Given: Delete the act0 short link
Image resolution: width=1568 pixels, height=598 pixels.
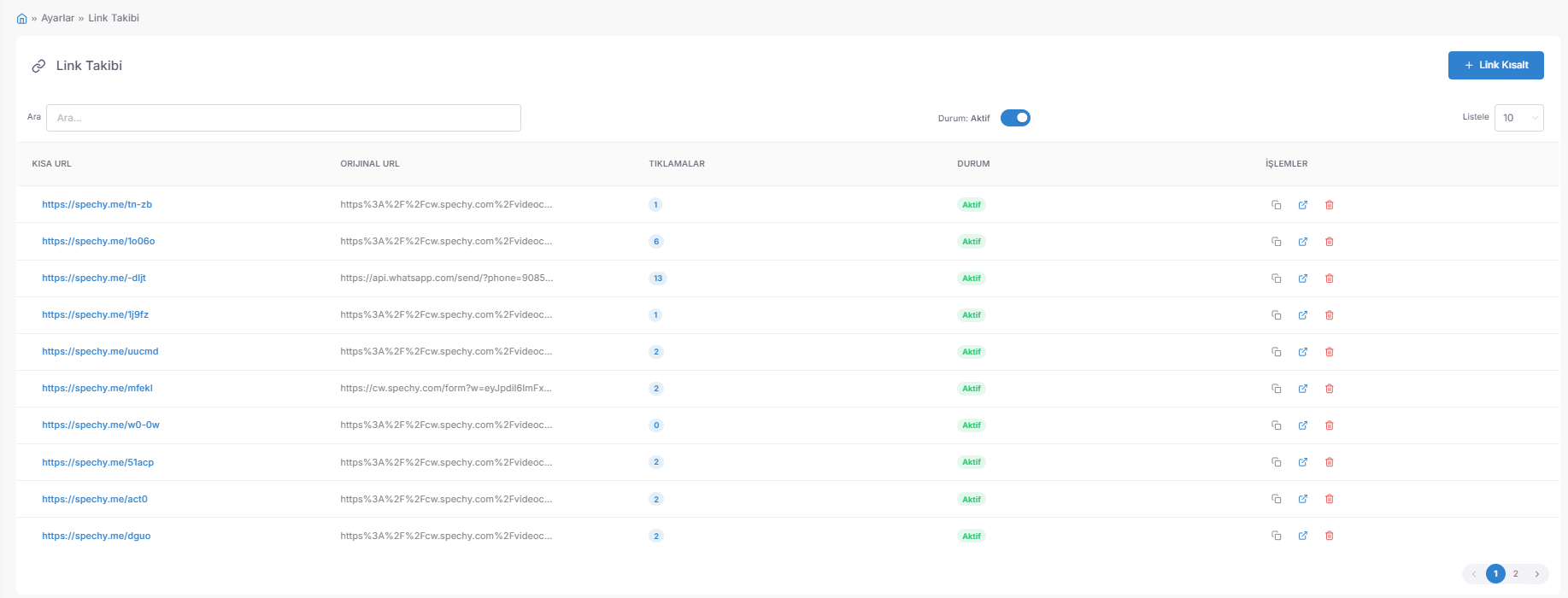Looking at the screenshot, I should [1330, 499].
